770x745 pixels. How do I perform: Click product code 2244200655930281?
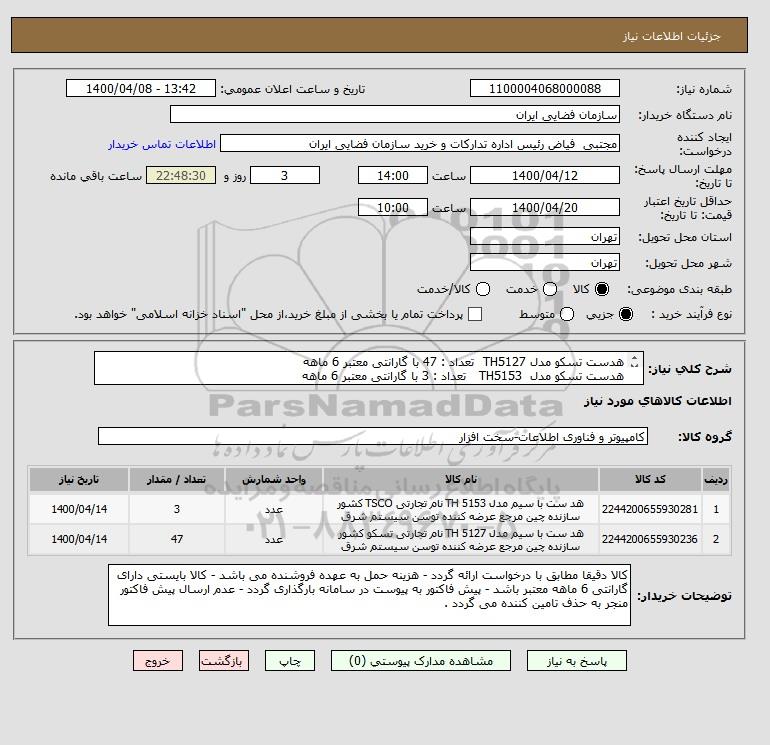pos(650,509)
